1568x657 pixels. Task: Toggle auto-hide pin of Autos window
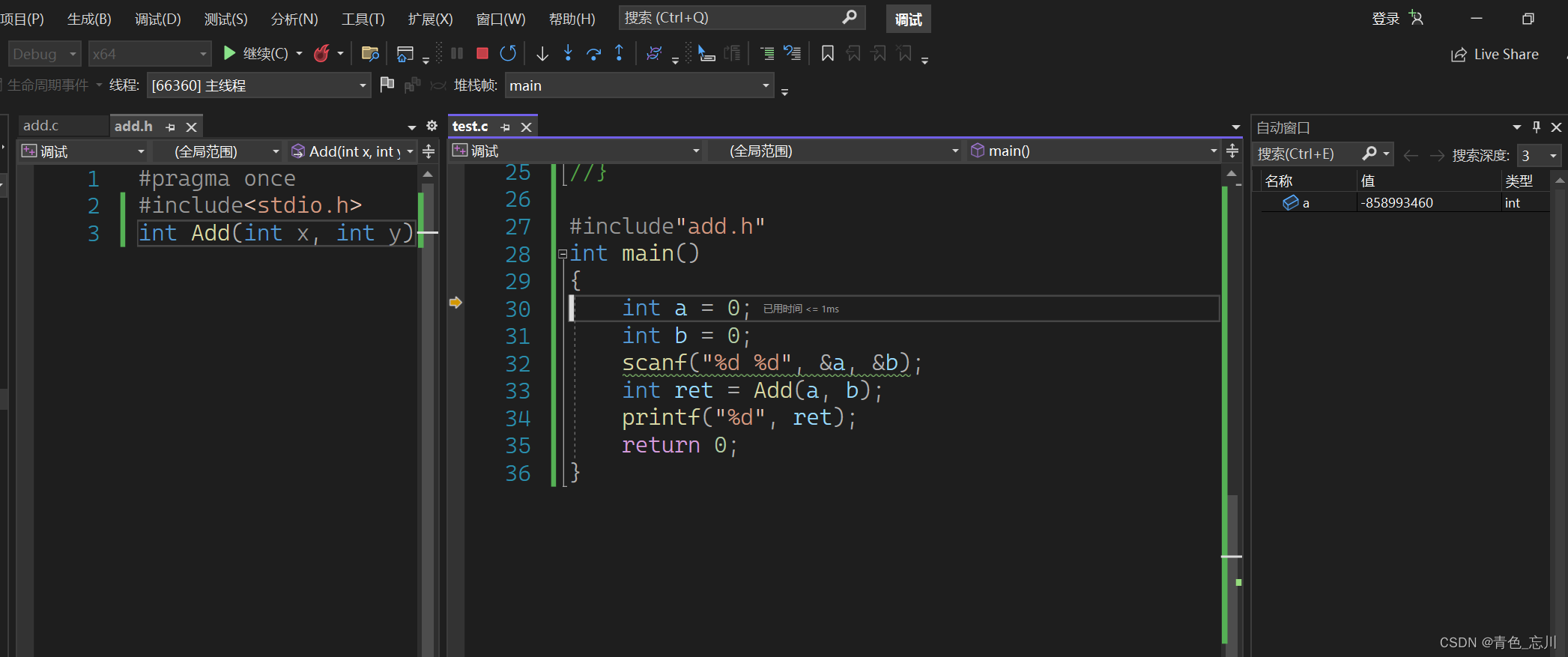(x=1536, y=127)
